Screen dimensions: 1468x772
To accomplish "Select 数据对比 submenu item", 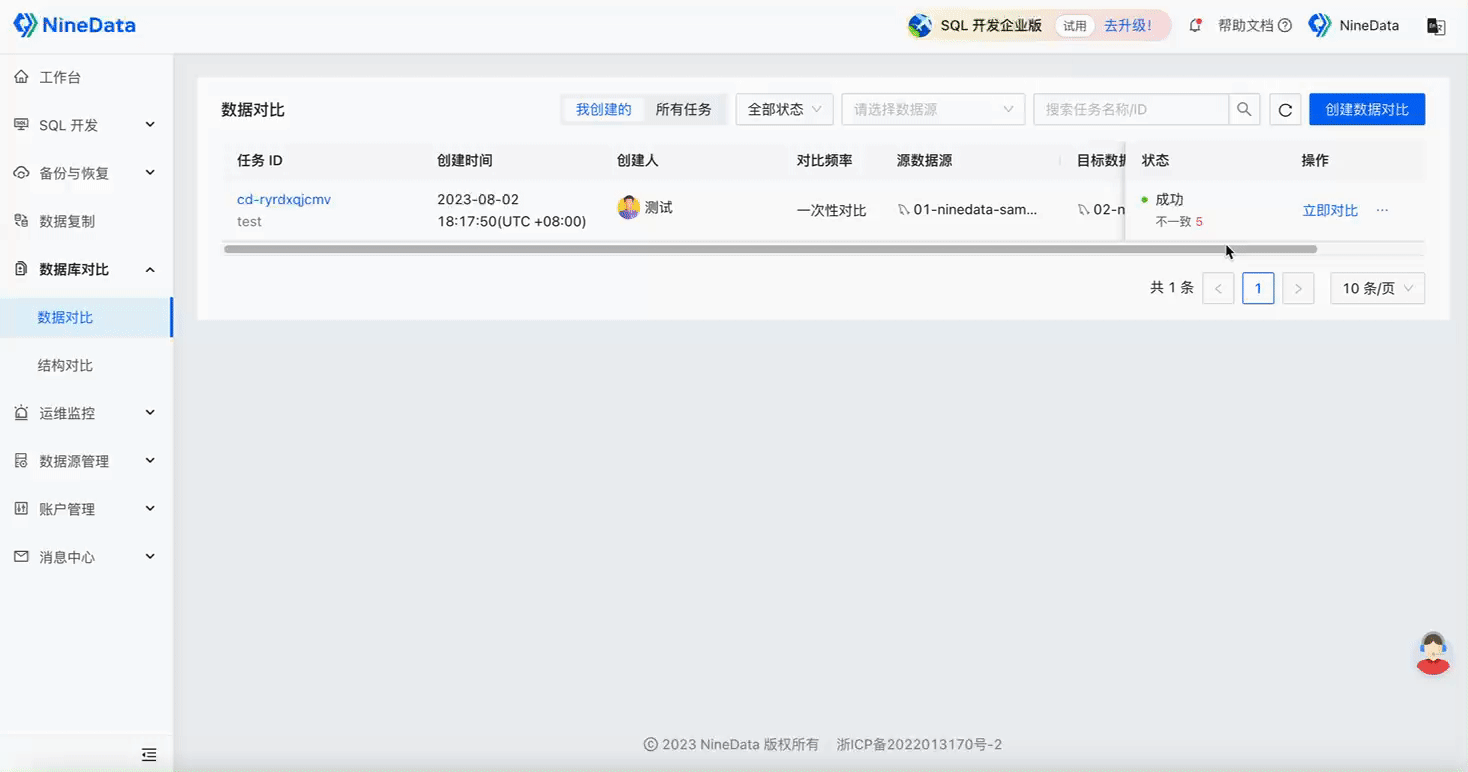I will [x=86, y=317].
